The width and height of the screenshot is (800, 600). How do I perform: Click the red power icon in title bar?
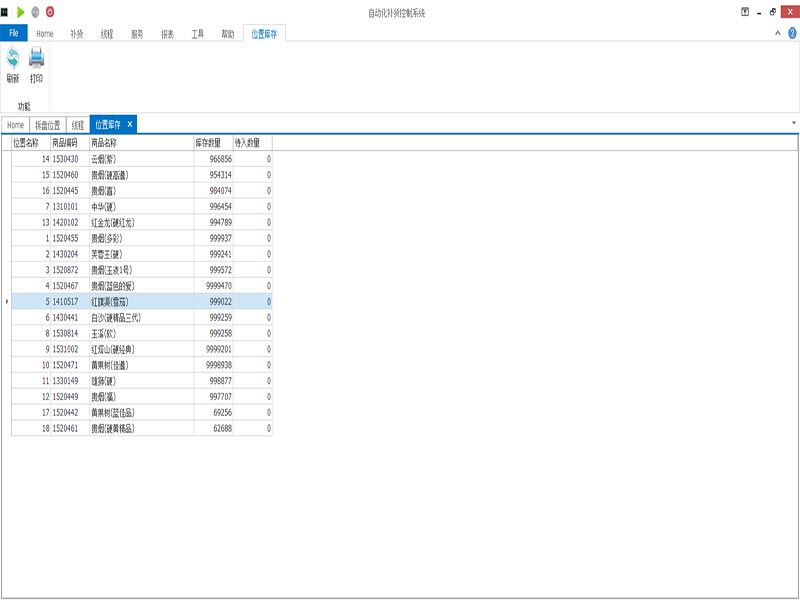[x=50, y=12]
